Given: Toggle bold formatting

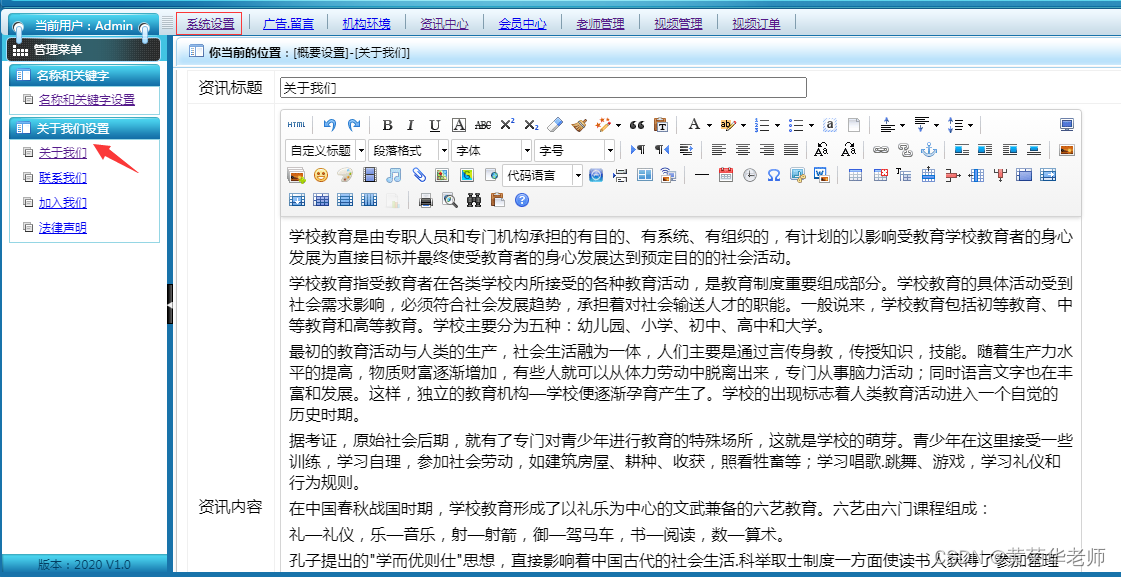Looking at the screenshot, I should [x=387, y=125].
